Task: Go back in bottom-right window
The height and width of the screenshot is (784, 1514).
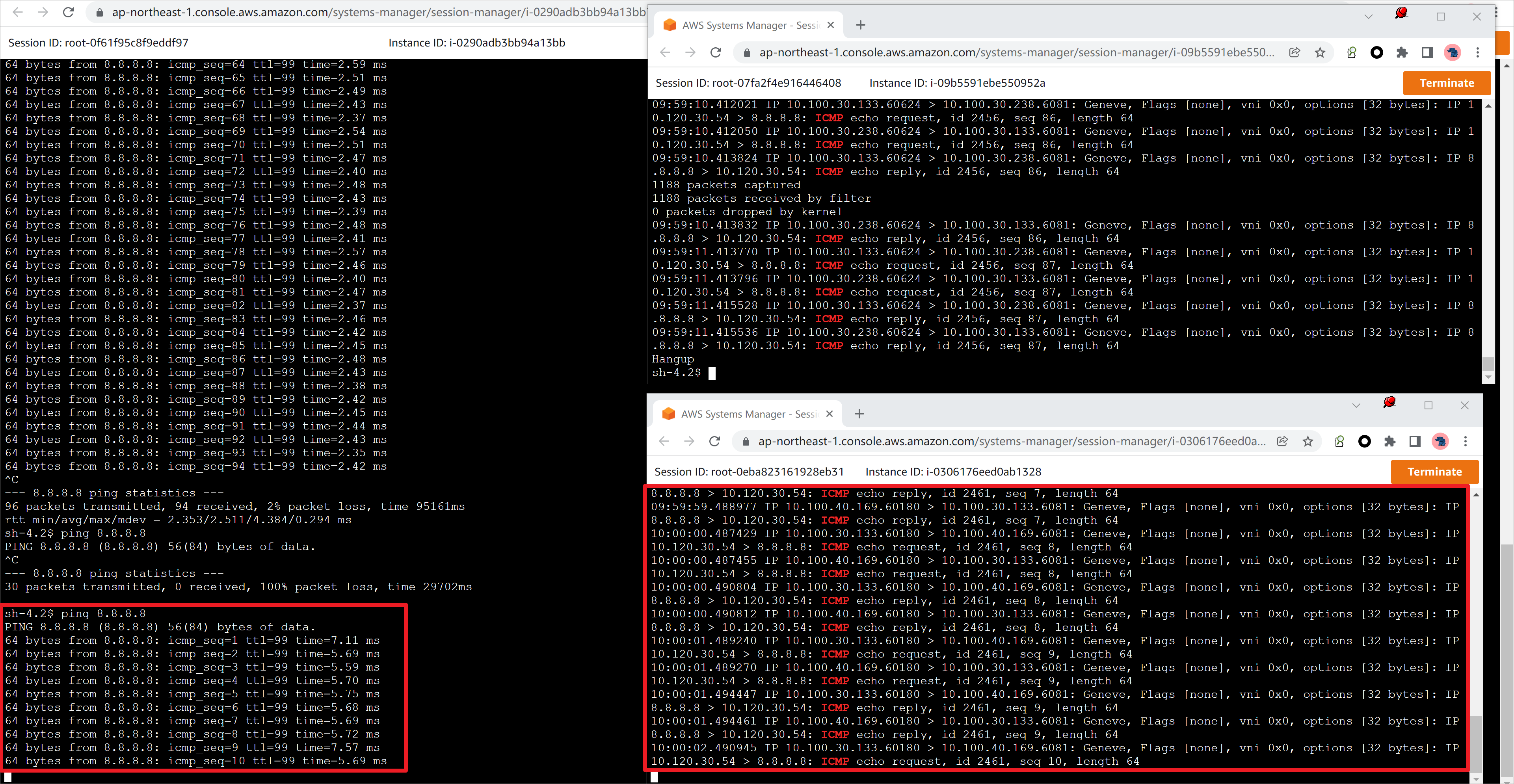Action: pos(664,441)
